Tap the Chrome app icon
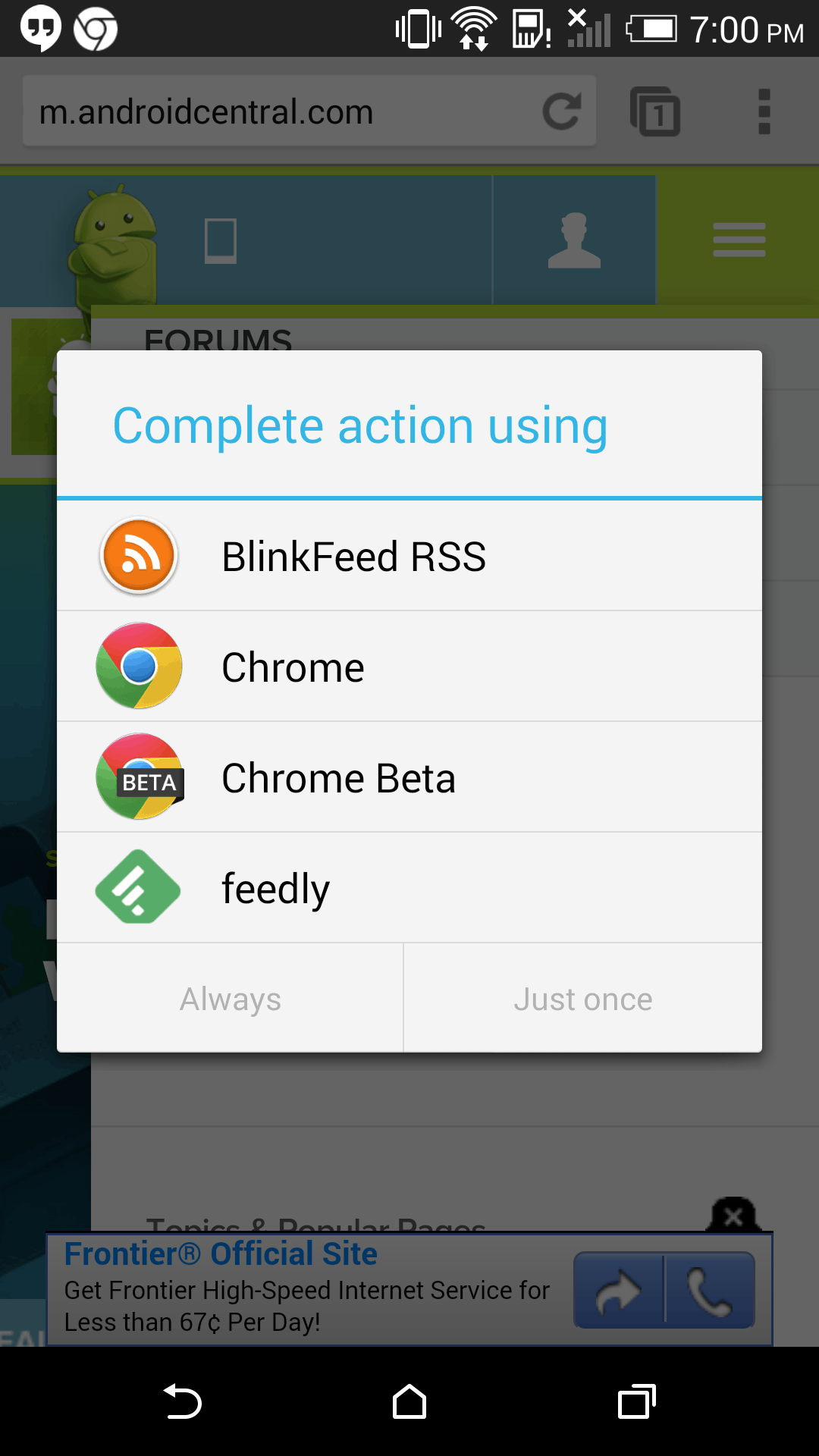Screen dimensions: 819x1456 [139, 667]
